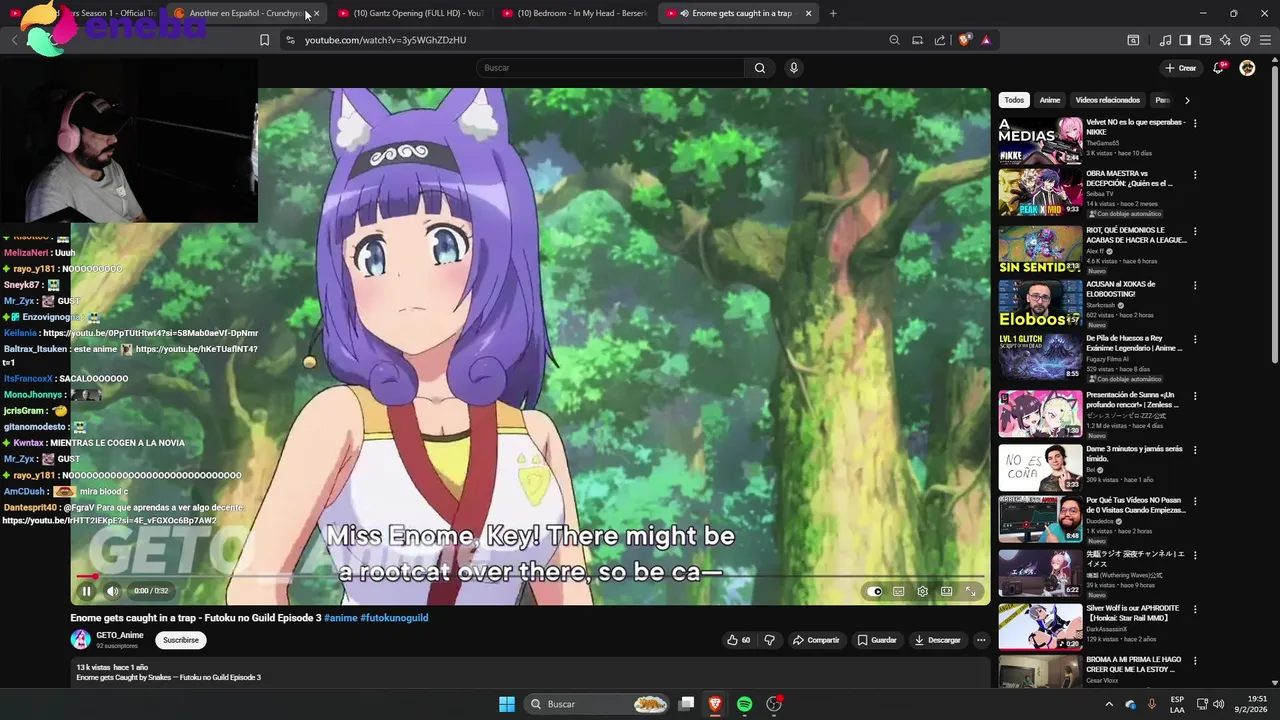Open options for De Pila de Huesos video

(1195, 339)
